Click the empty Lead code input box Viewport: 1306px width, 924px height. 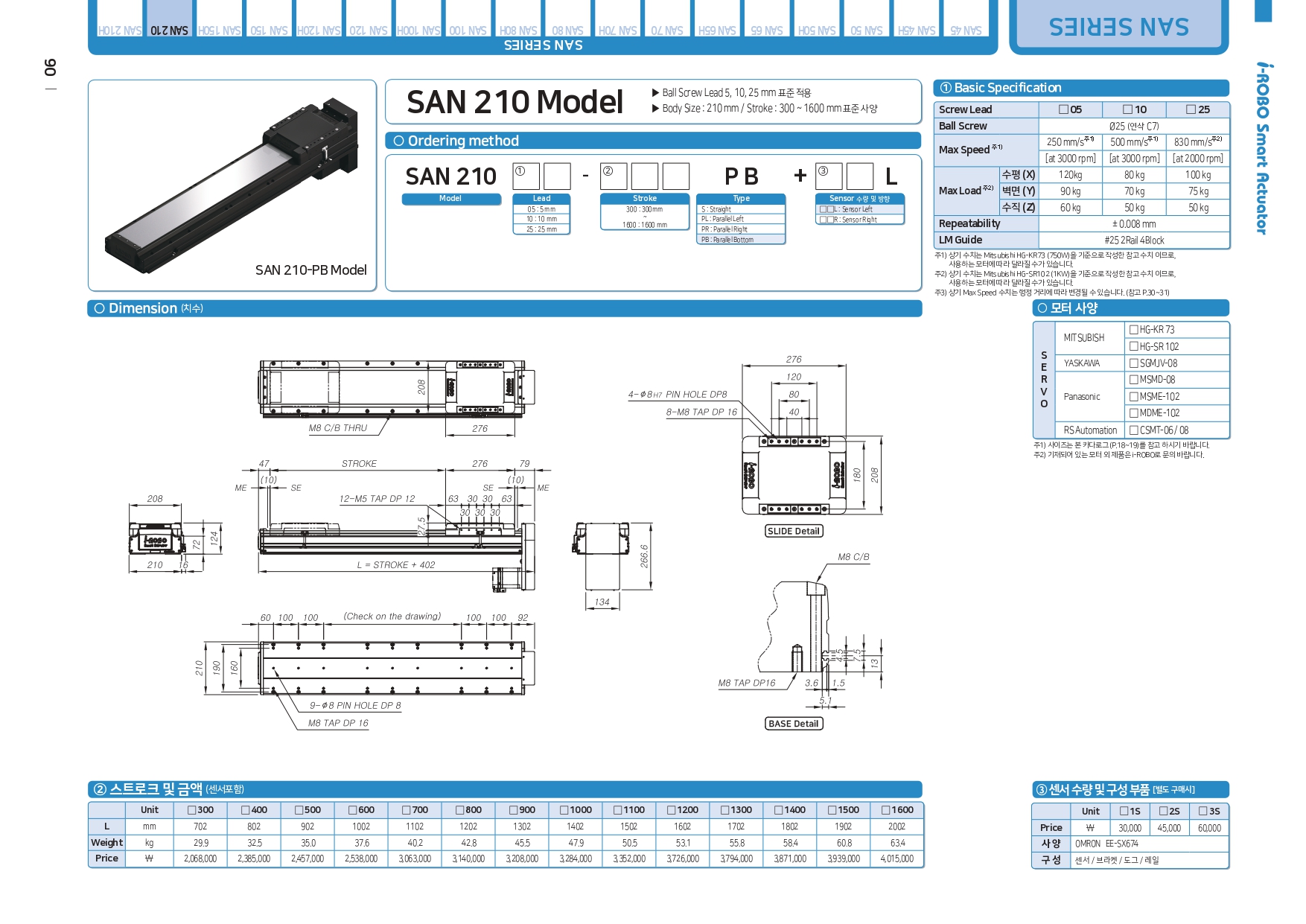click(557, 176)
